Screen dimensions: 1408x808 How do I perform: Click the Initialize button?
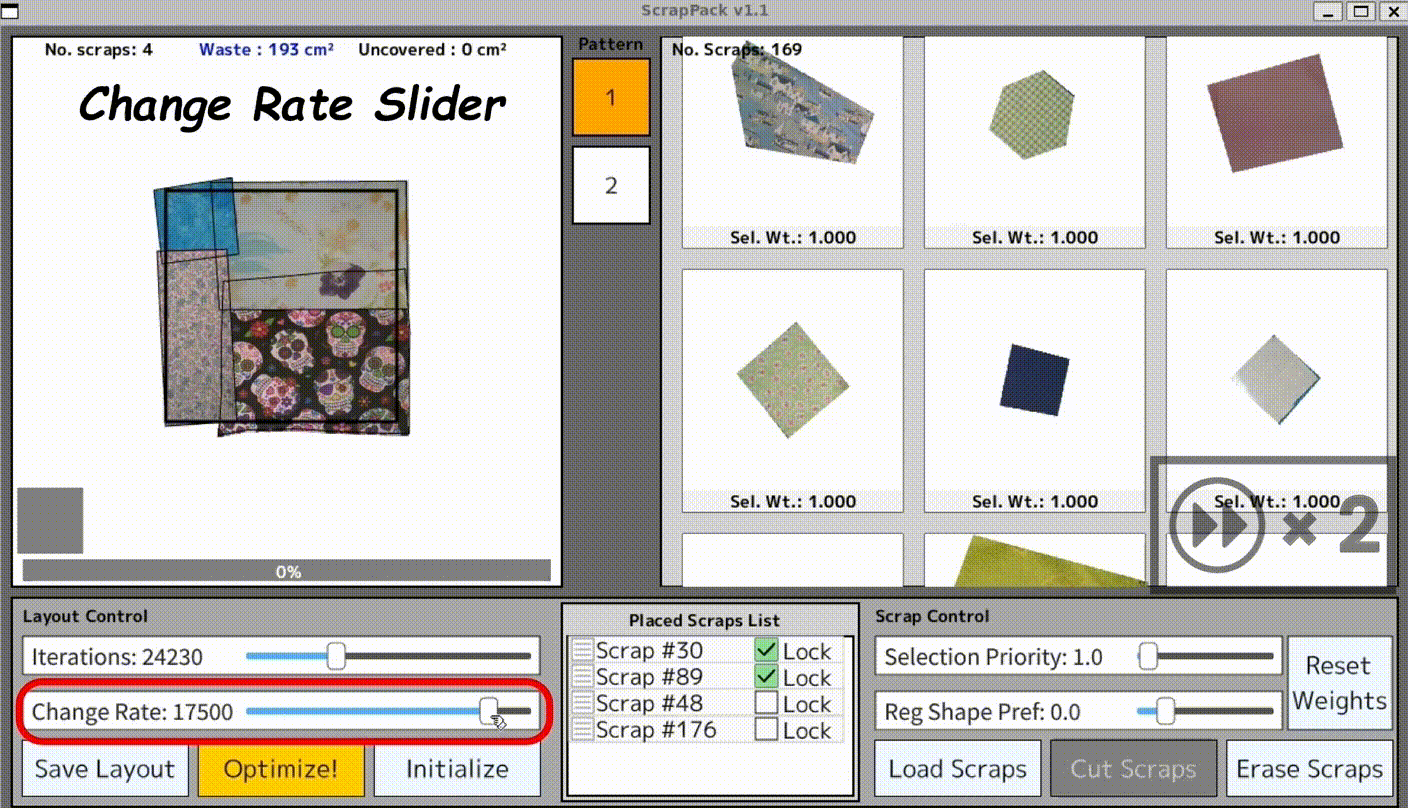click(457, 769)
